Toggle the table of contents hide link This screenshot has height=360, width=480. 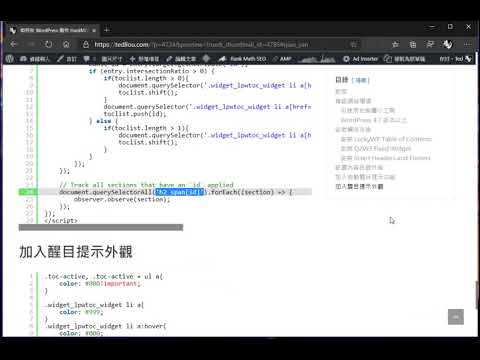[x=361, y=80]
